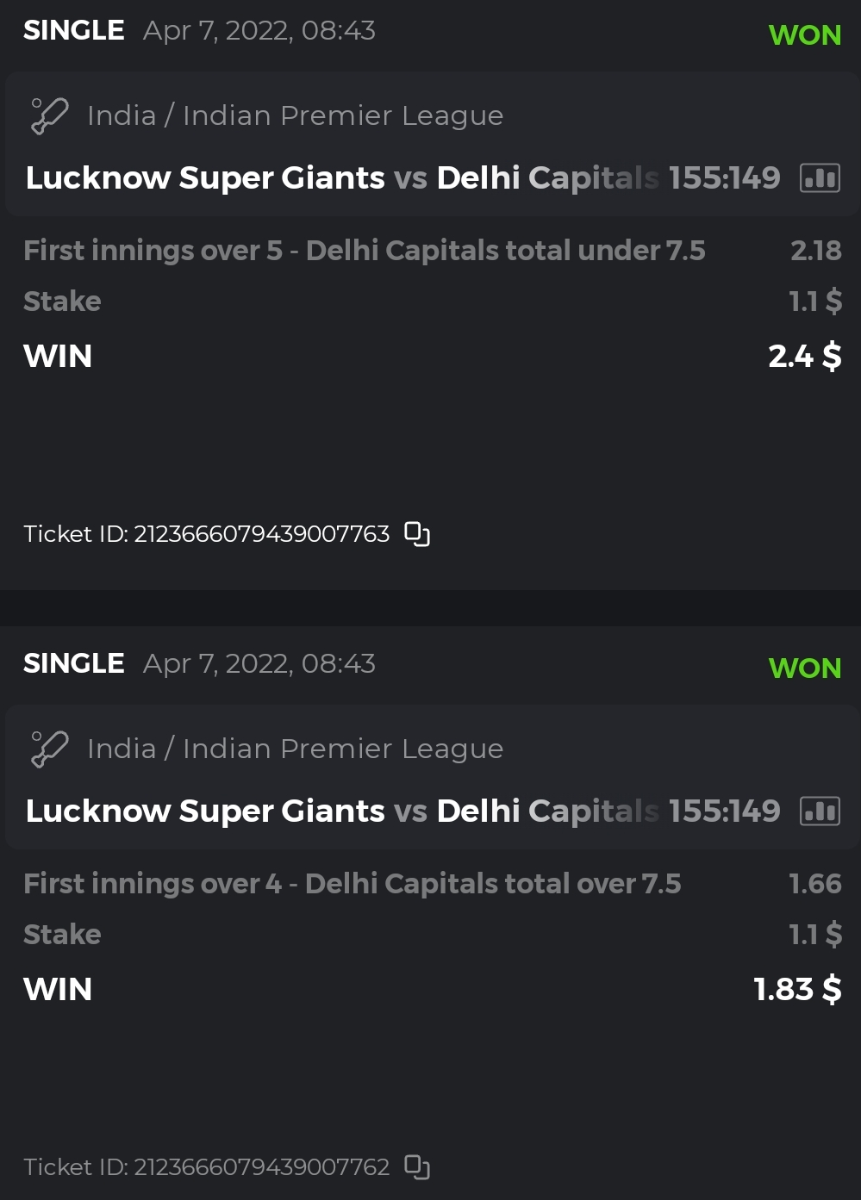This screenshot has height=1200, width=861.
Task: Click the 'First innings over 5' bet description
Action: (x=364, y=250)
